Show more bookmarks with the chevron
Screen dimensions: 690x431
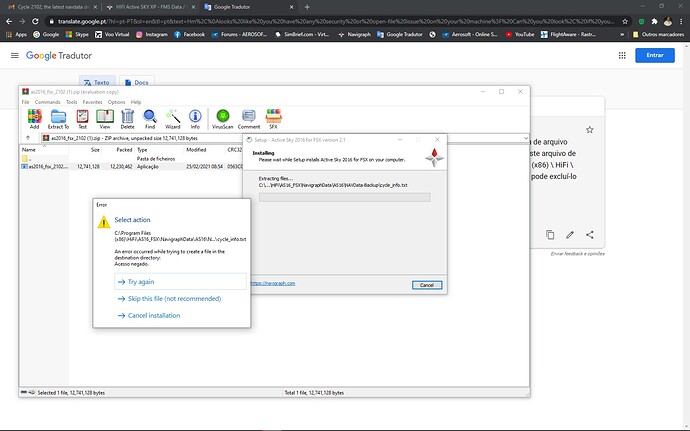coord(622,34)
